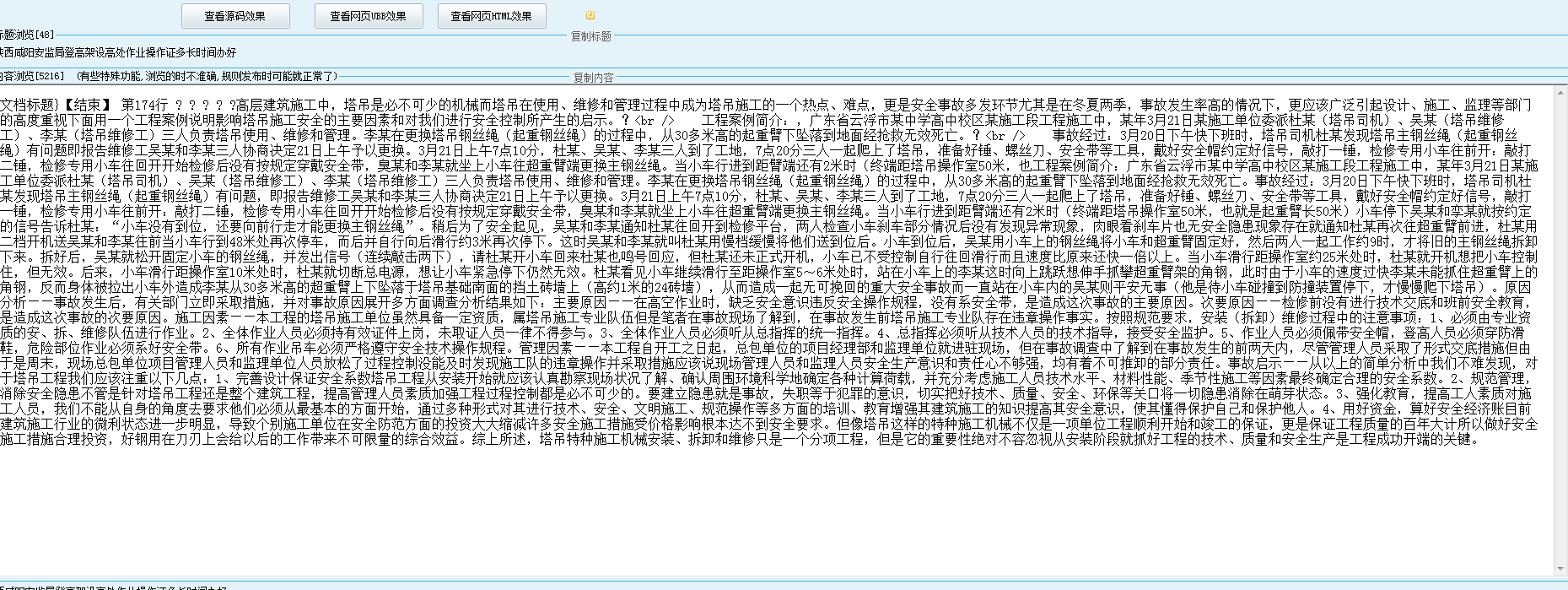
Task: Click 复制内容 to copy the content
Action: (594, 78)
